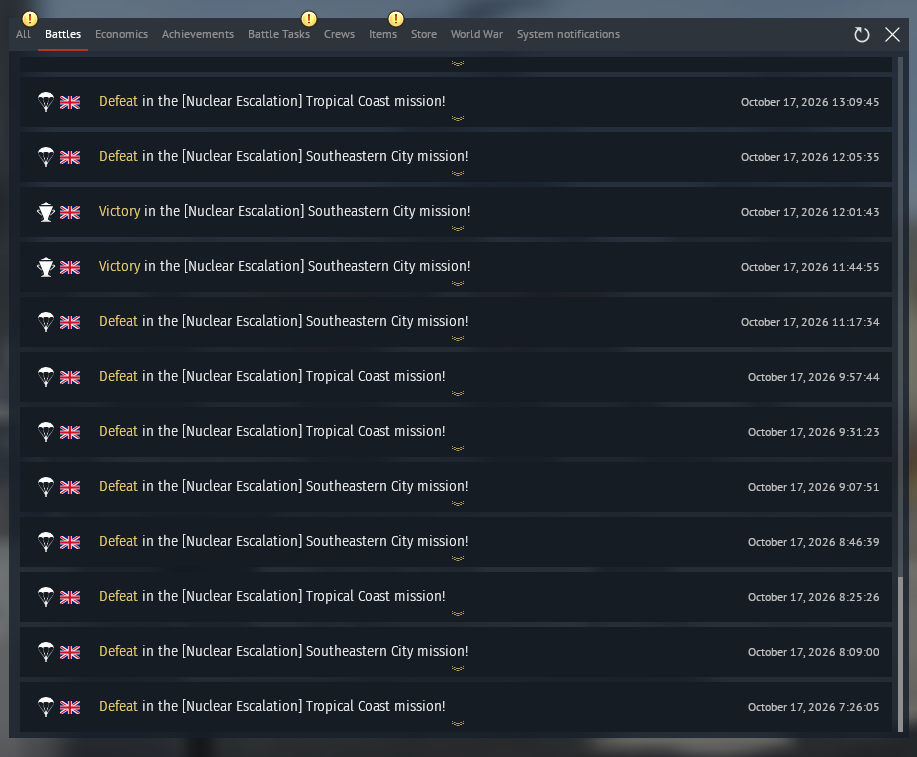
Task: Click the message list scrollbar thumb
Action: (x=901, y=653)
